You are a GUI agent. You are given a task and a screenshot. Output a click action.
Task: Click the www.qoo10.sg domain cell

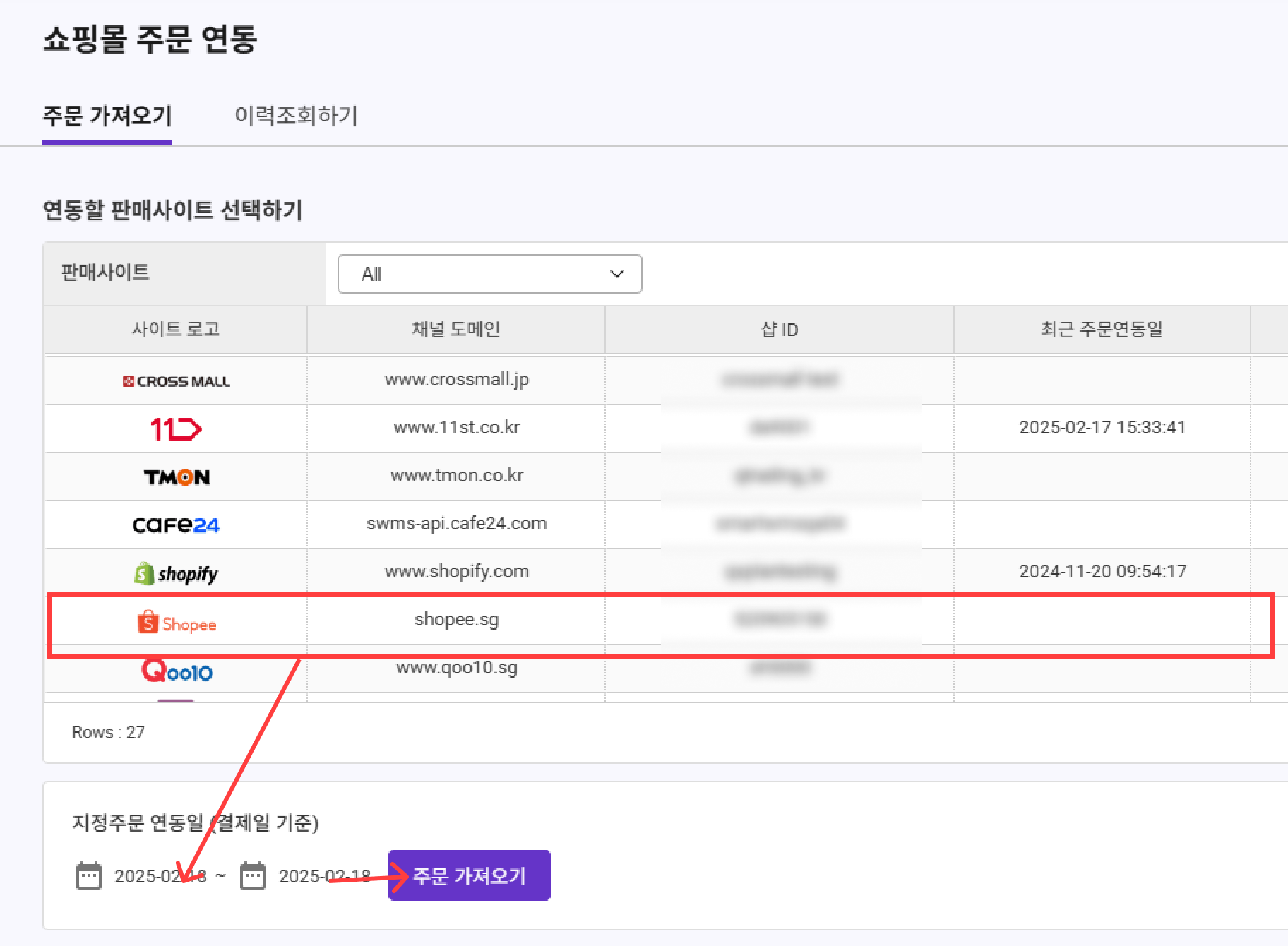457,668
